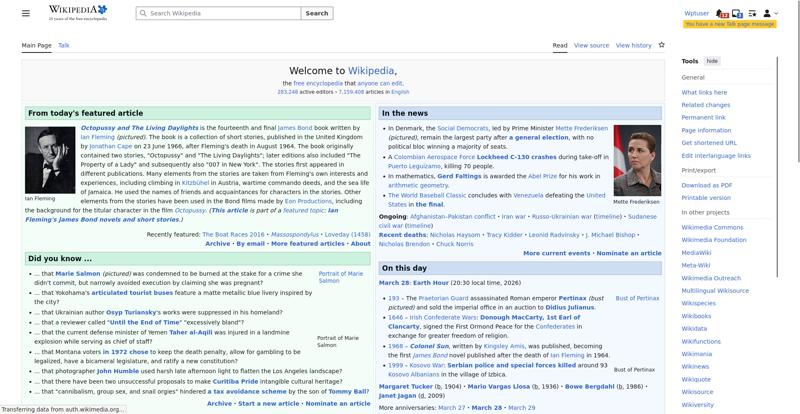Image resolution: width=800 pixels, height=414 pixels.
Task: Open the alerts bell notifications
Action: tap(719, 13)
